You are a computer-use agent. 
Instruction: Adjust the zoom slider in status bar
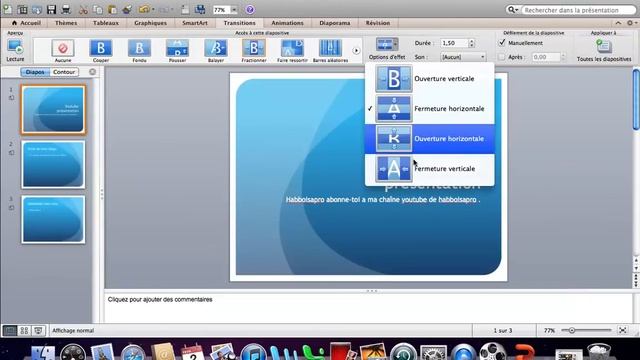[572, 330]
